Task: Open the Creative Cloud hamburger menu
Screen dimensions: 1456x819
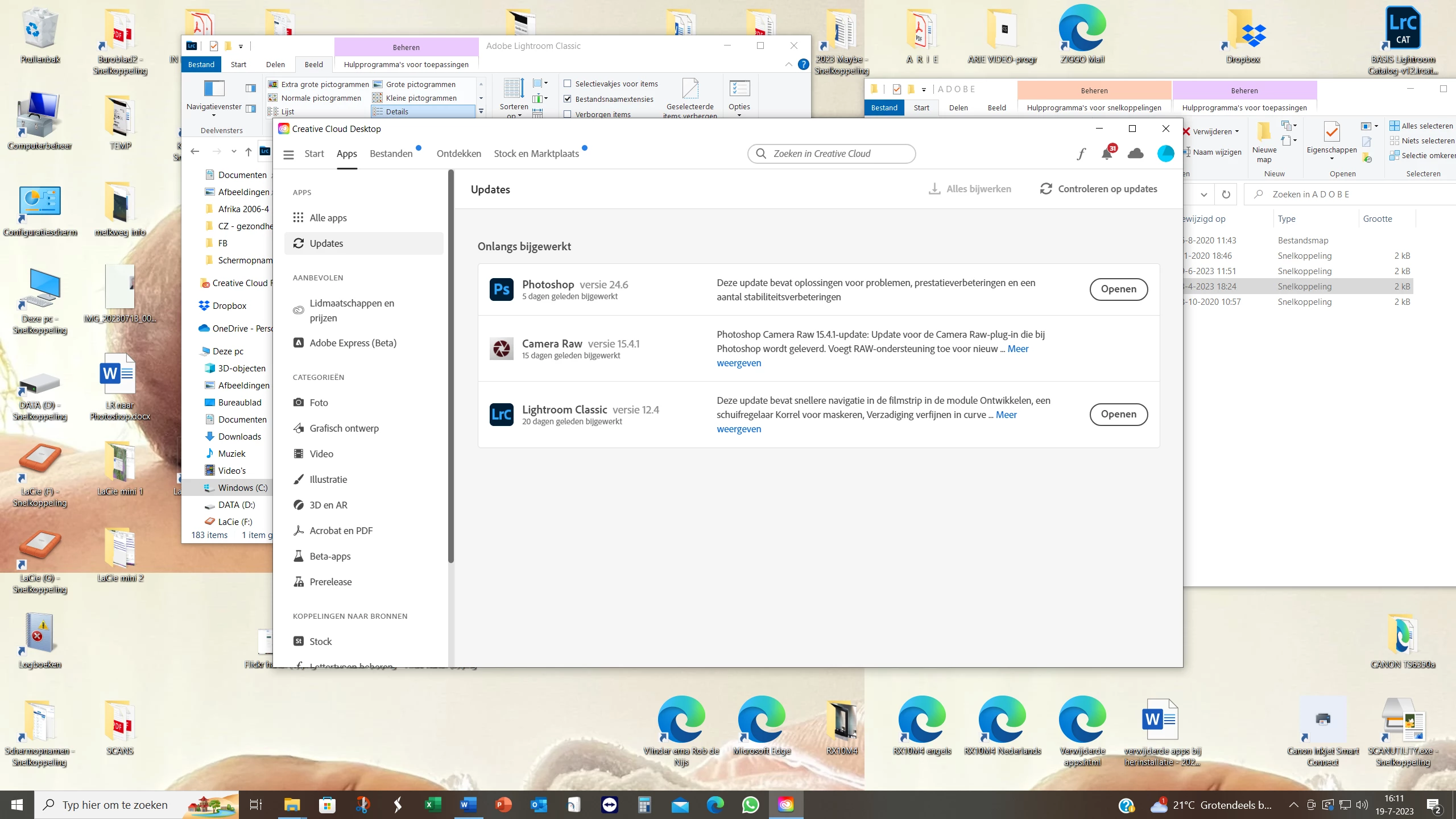Action: pyautogui.click(x=288, y=154)
